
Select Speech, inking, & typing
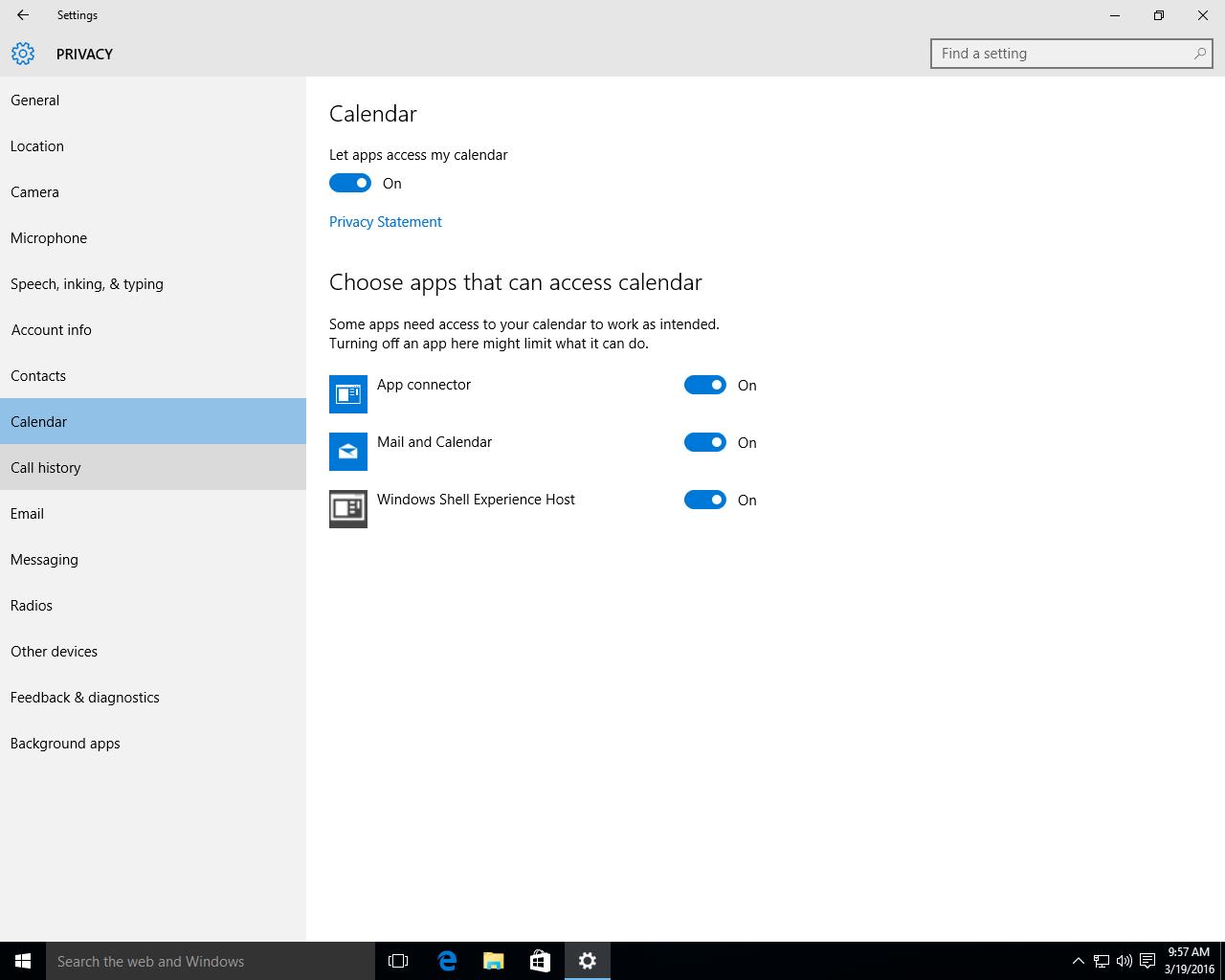153,283
